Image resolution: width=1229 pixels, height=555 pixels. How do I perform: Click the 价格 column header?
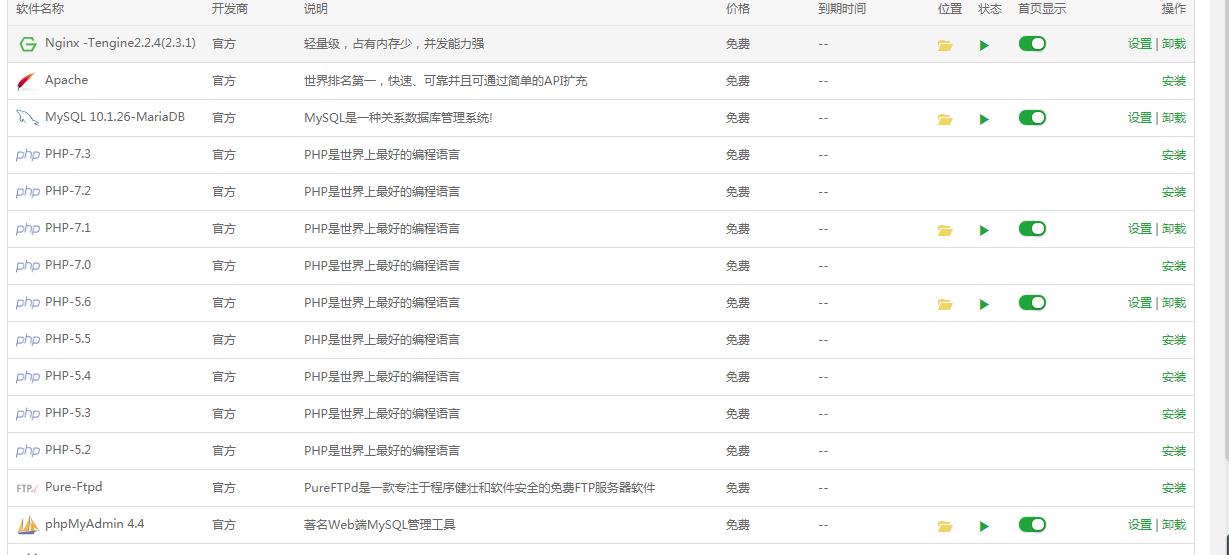[738, 9]
